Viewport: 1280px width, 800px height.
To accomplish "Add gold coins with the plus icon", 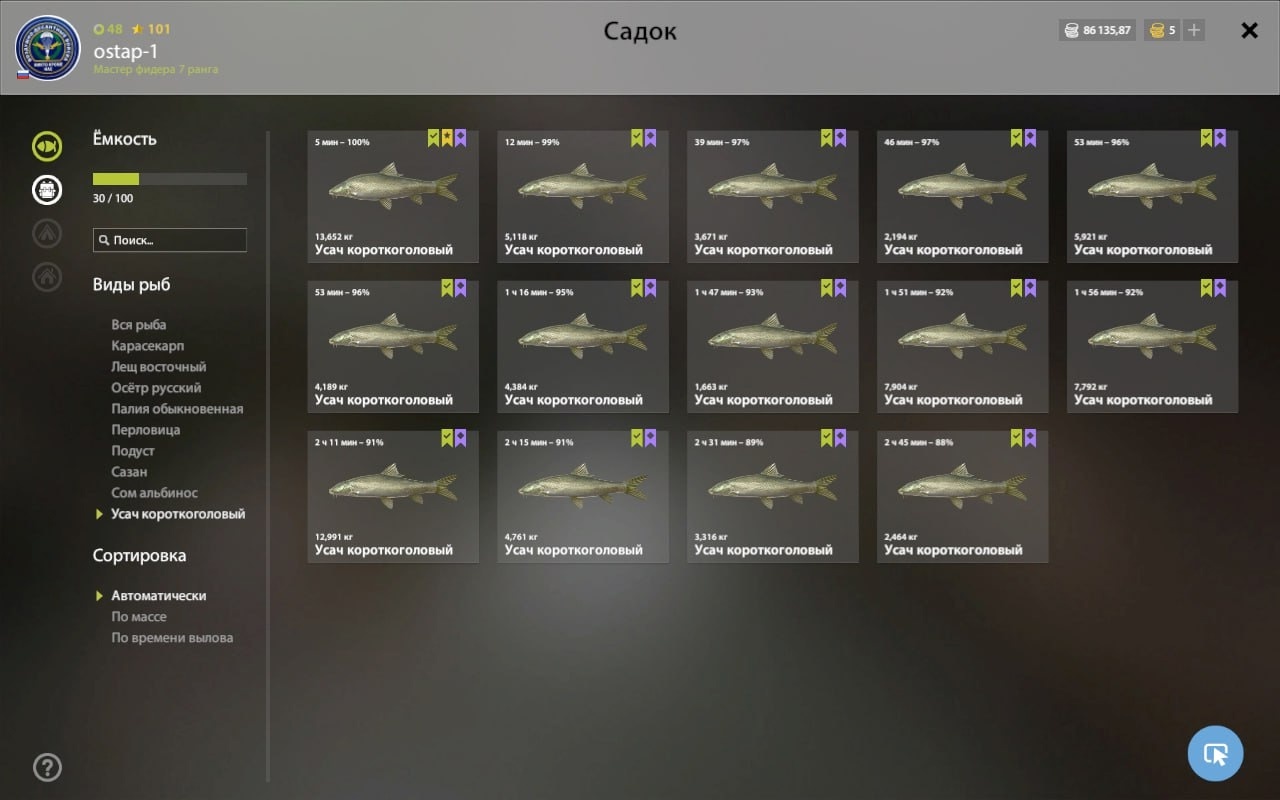I will pyautogui.click(x=1193, y=30).
